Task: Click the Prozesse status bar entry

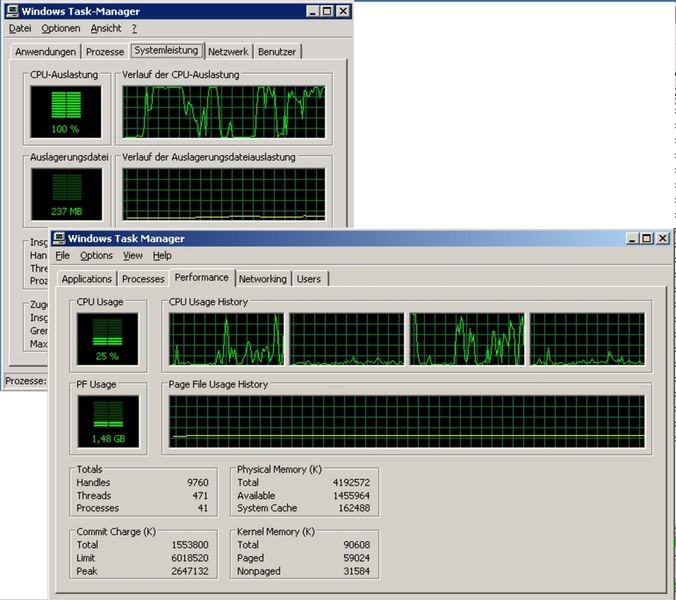Action: click(x=25, y=381)
